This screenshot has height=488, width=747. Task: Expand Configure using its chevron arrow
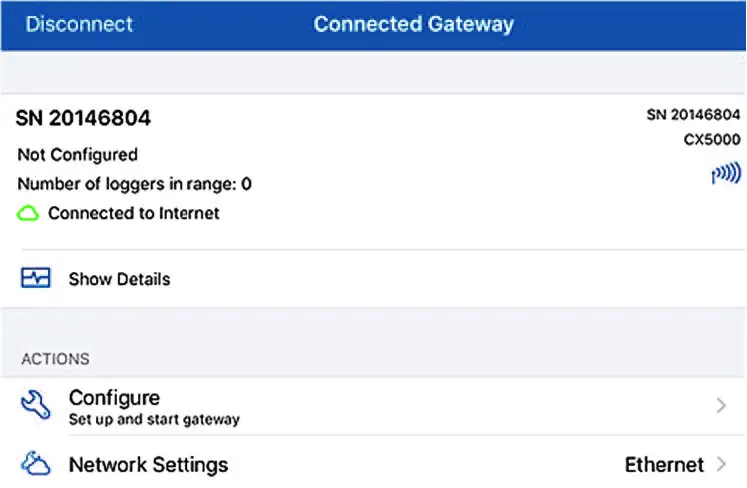tap(721, 406)
